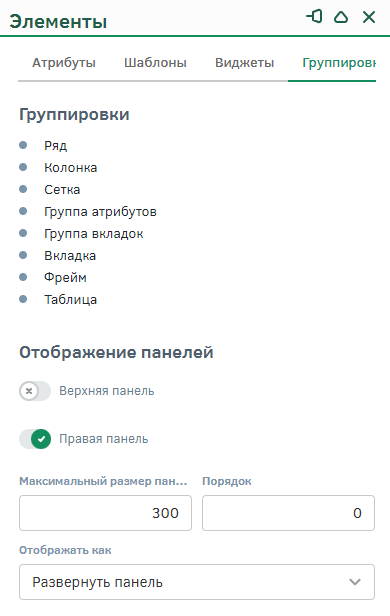Image resolution: width=390 pixels, height=616 pixels.
Task: Close the Элементы panel
Action: tap(369, 17)
